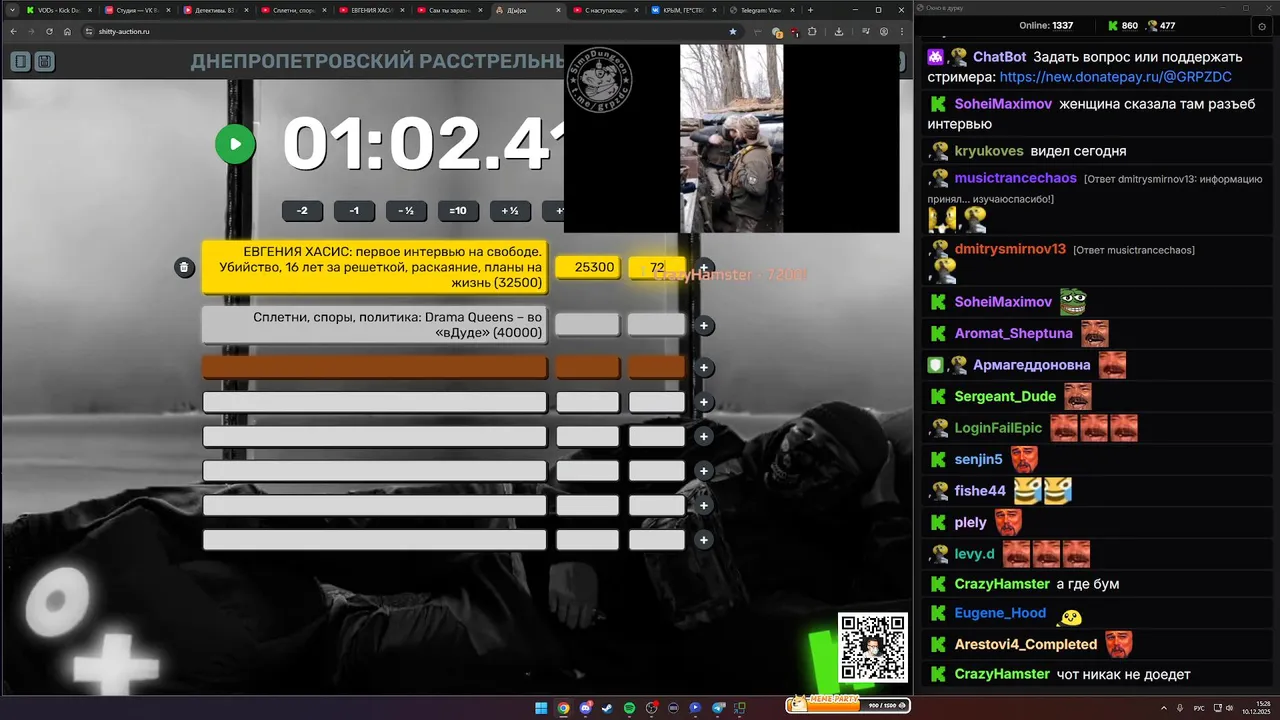This screenshot has width=1280, height=720.
Task: Set timer to ten with =10 button
Action: pos(458,211)
